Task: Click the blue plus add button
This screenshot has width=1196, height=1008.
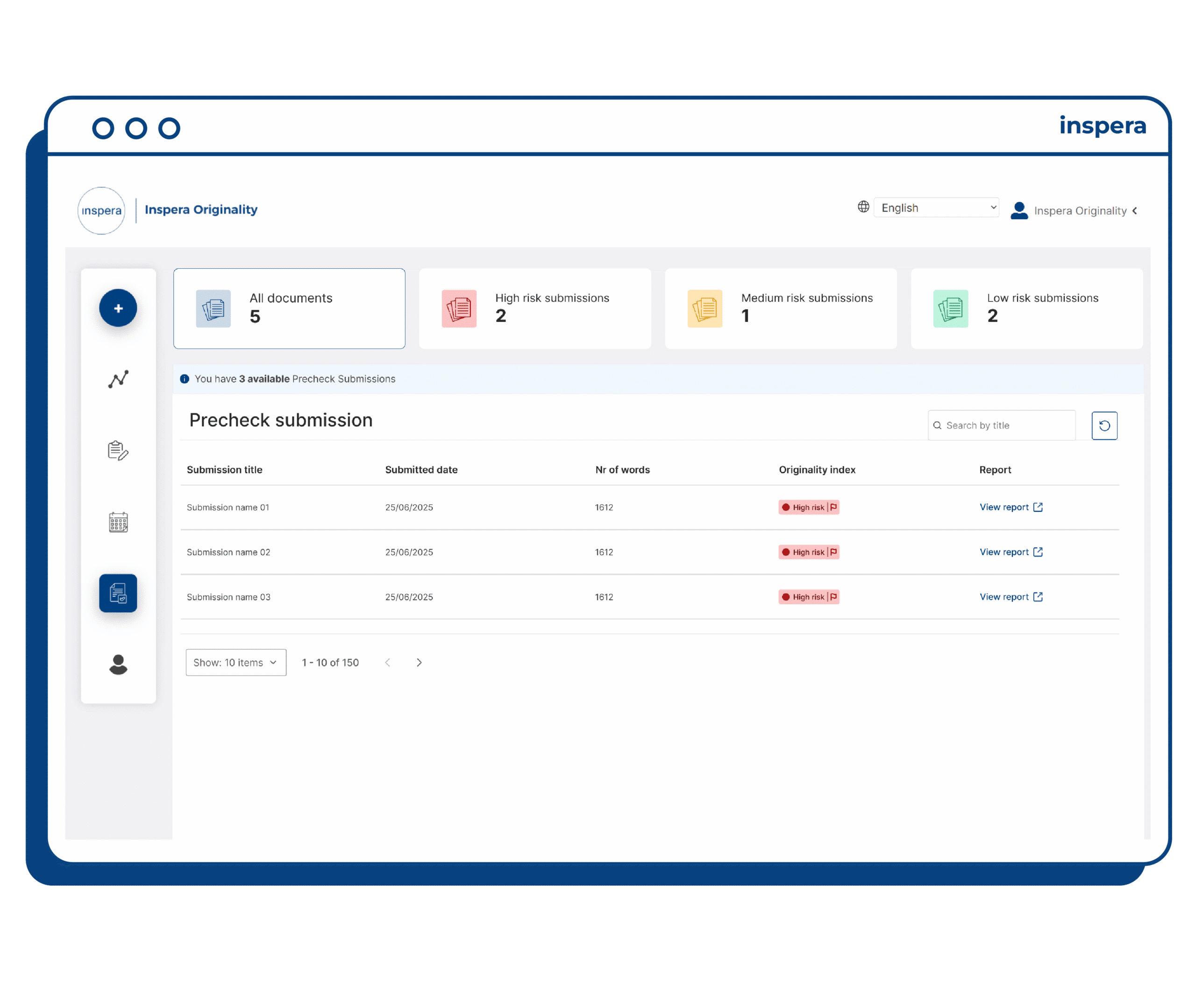Action: click(118, 308)
